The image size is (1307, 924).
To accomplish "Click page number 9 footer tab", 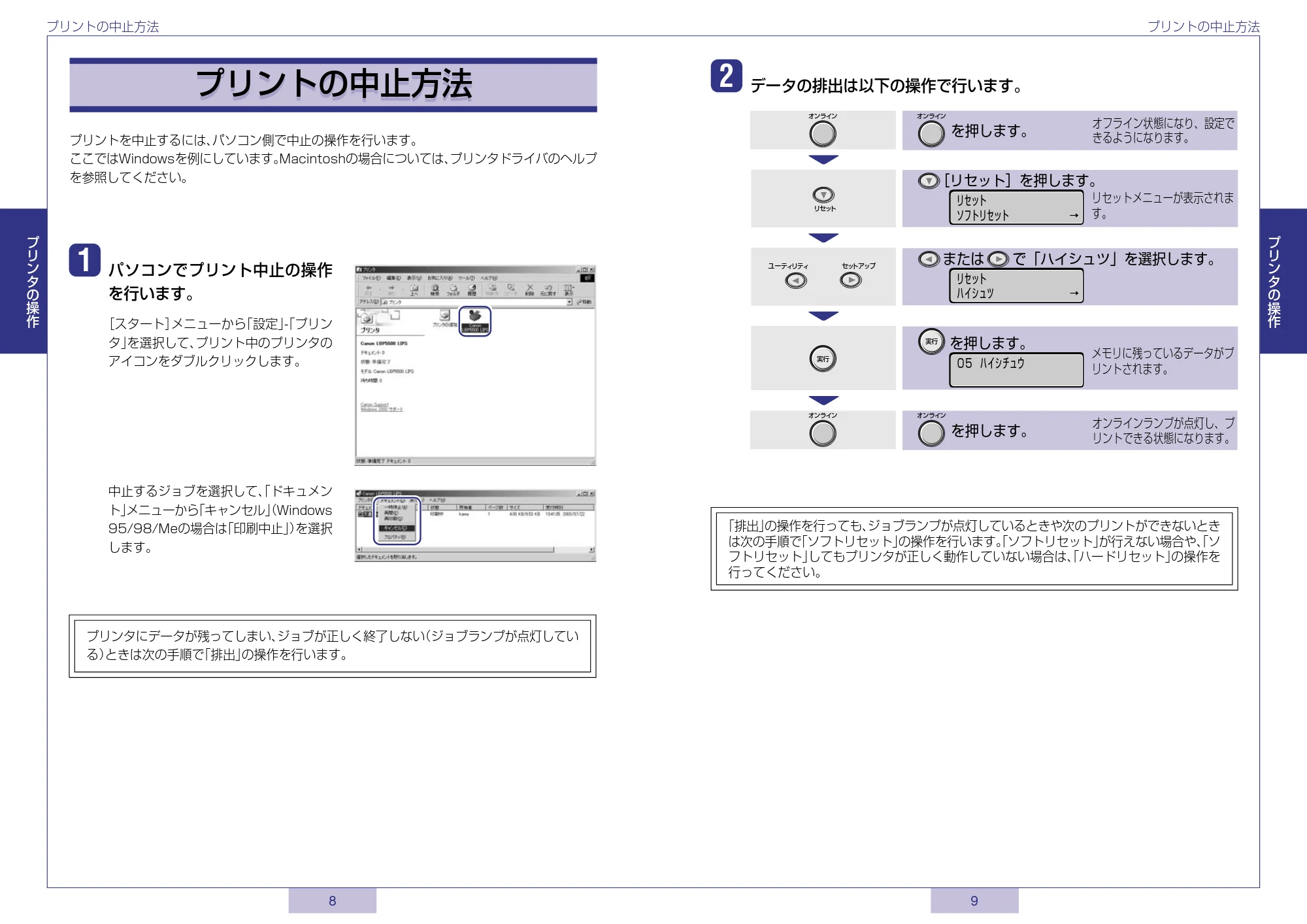I will pyautogui.click(x=974, y=900).
